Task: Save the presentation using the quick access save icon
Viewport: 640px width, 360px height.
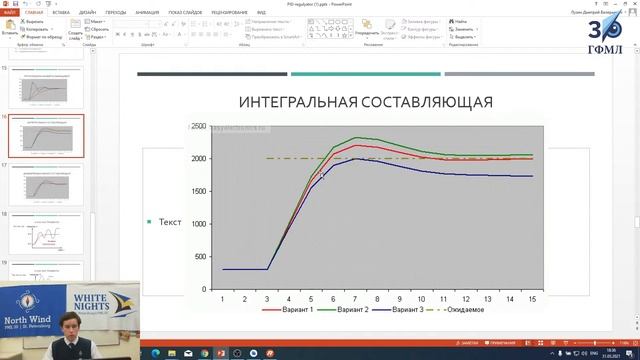Action: (x=16, y=4)
